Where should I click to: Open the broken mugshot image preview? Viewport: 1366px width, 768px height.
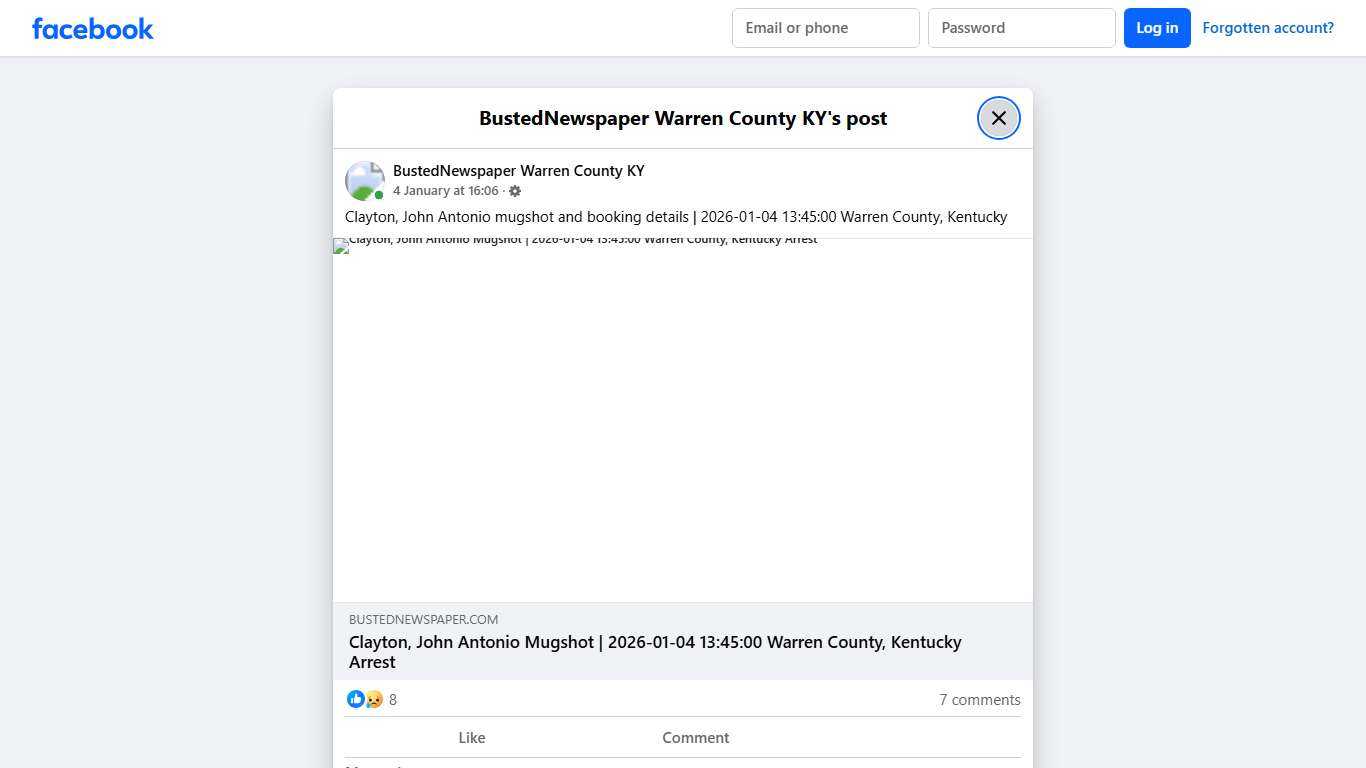coord(682,420)
